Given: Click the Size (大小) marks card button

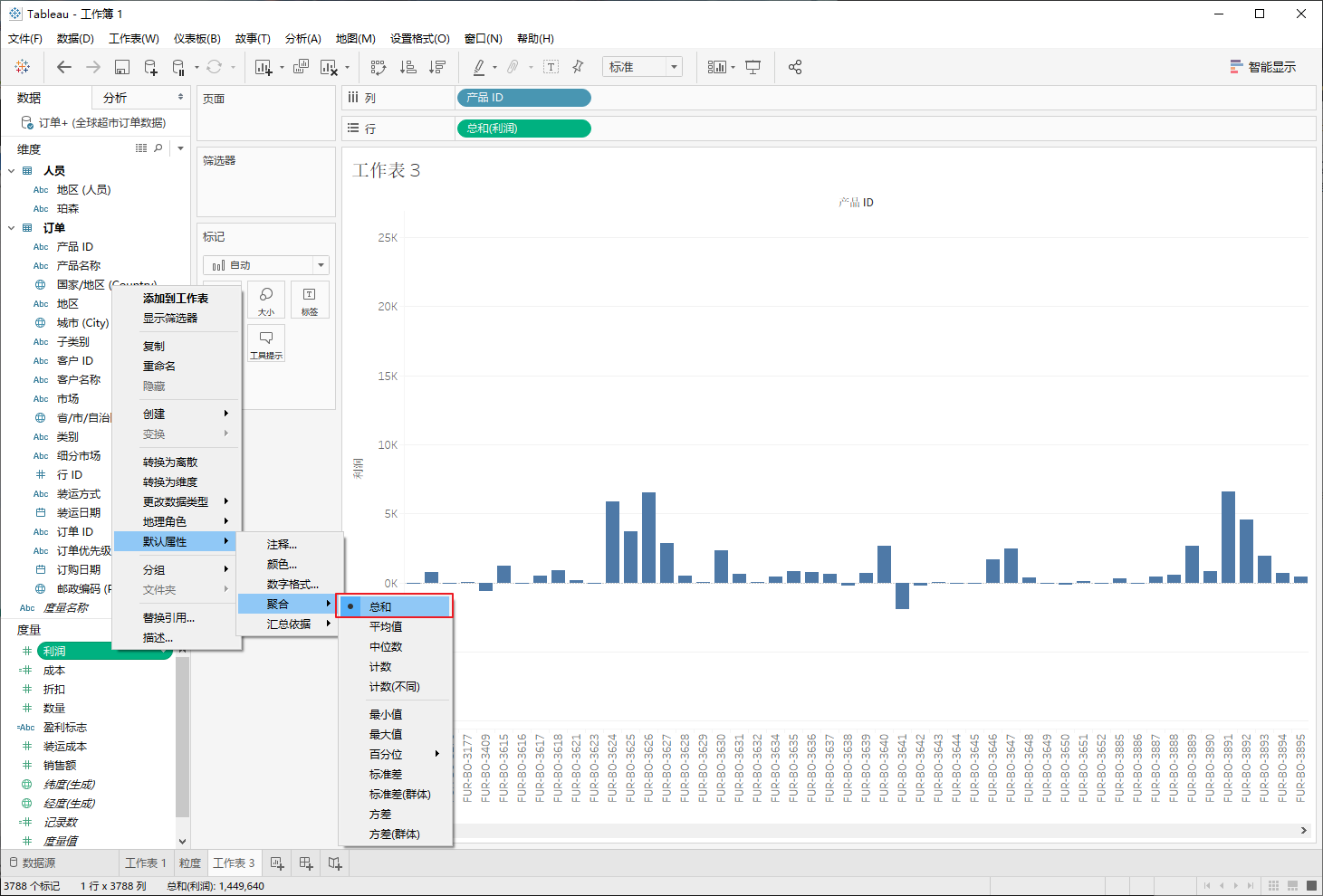Looking at the screenshot, I should (x=266, y=300).
